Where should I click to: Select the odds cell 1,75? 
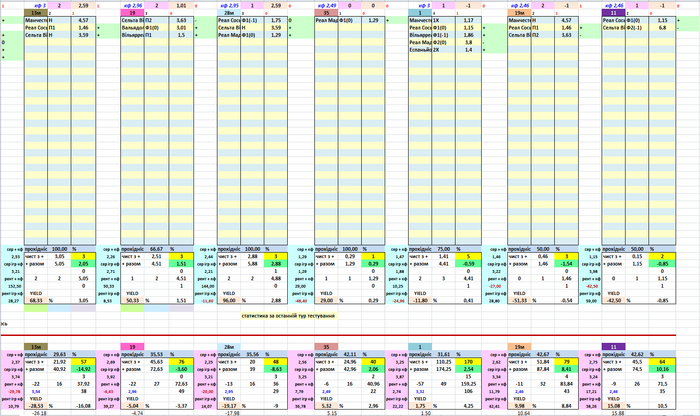(x=276, y=21)
